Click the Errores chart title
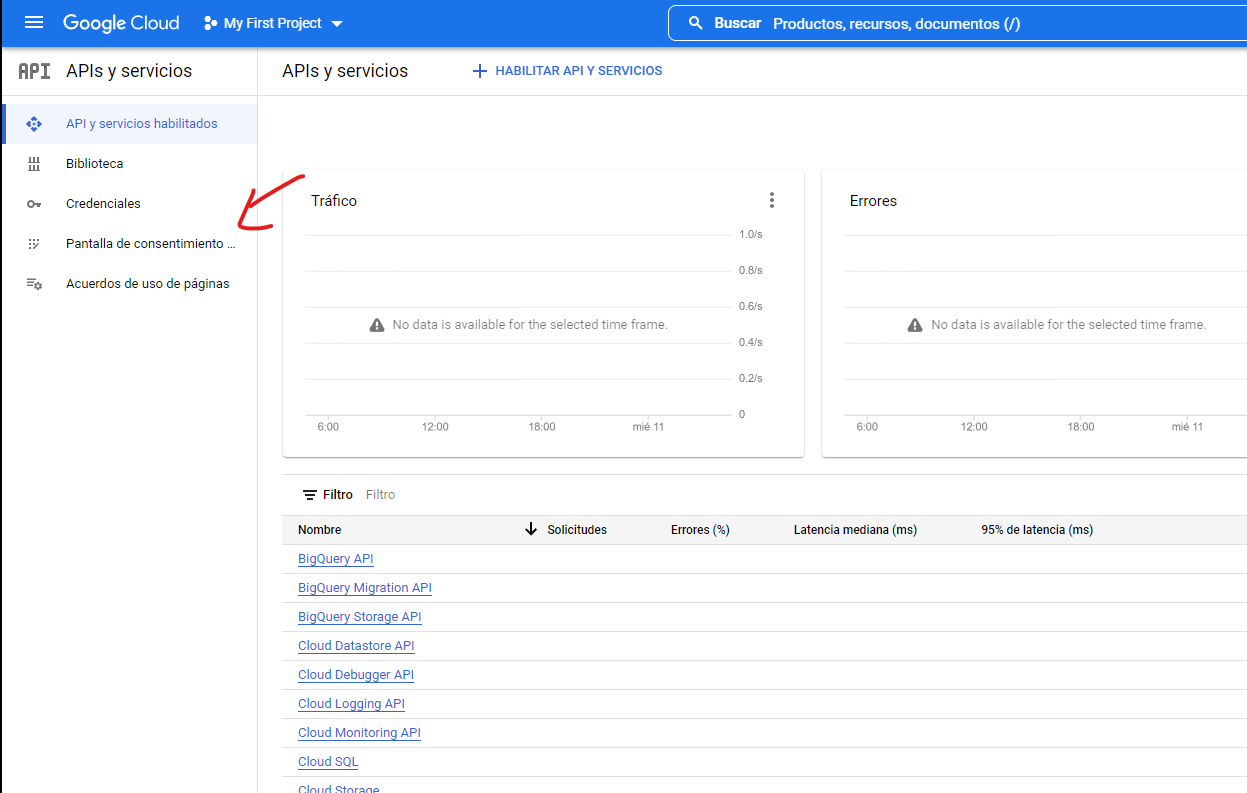Screen dimensions: 1247x793 pos(873,201)
